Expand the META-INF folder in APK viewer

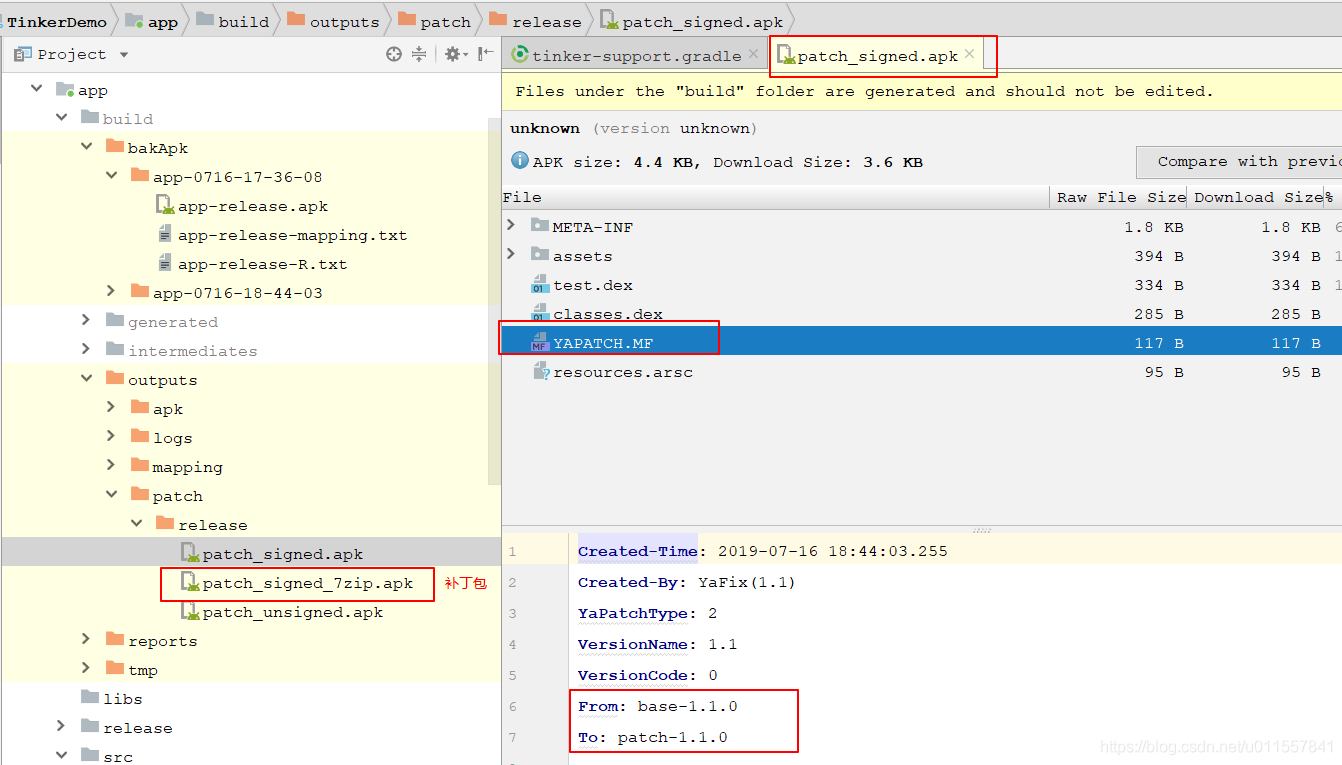512,227
